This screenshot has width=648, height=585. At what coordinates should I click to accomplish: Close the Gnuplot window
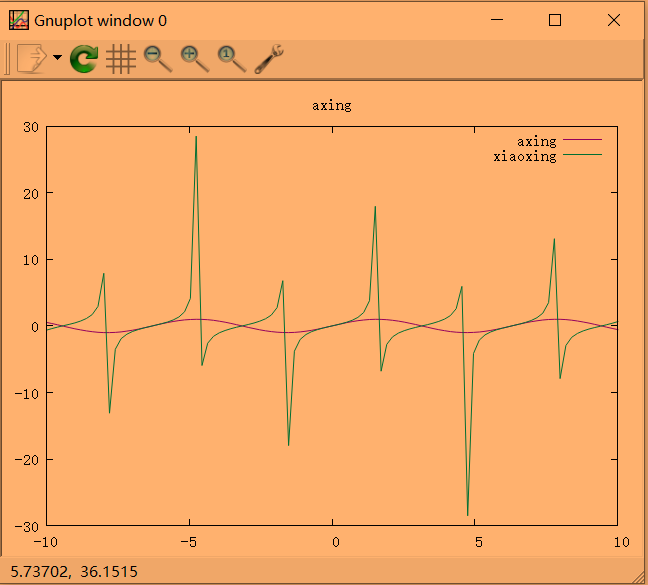pos(614,20)
